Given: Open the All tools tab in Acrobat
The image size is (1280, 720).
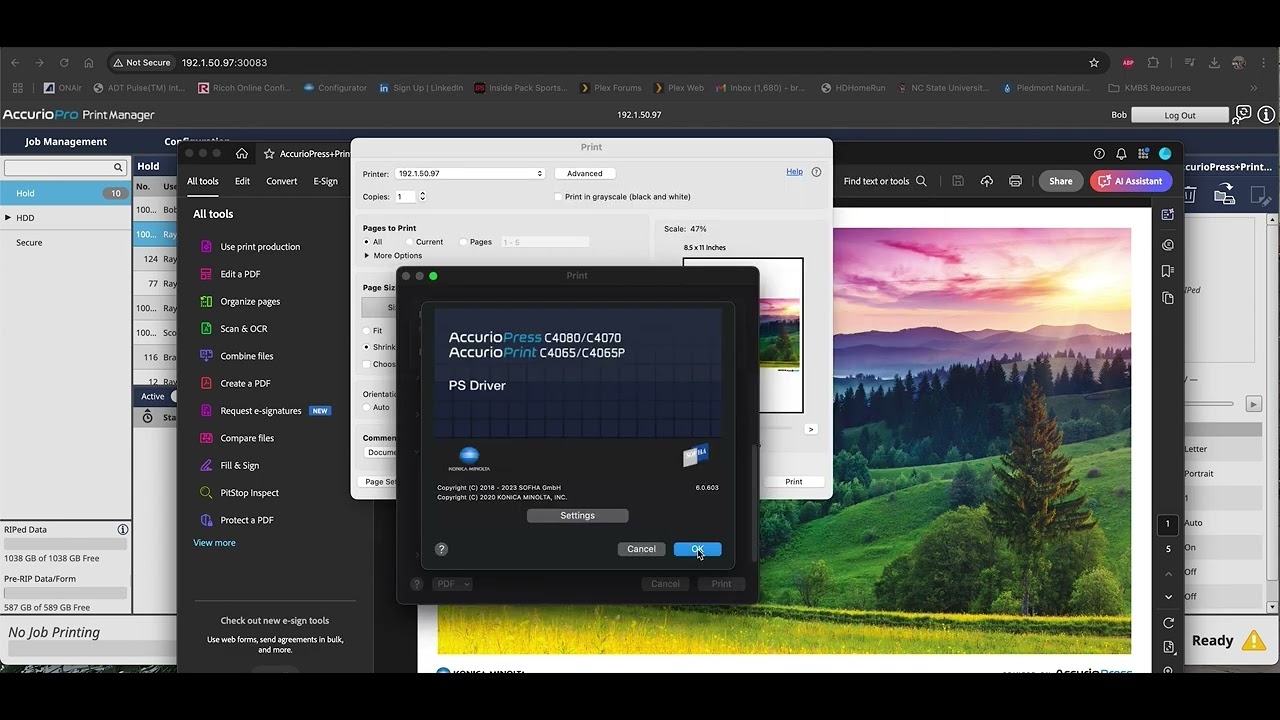Looking at the screenshot, I should point(203,181).
